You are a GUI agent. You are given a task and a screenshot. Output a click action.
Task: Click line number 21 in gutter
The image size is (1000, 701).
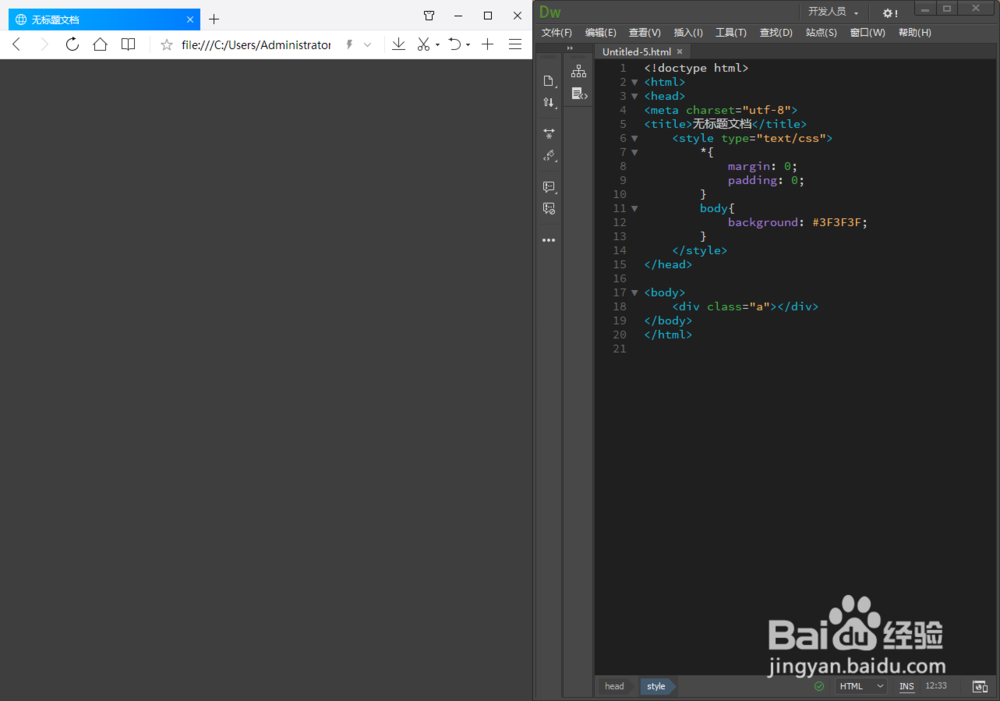tap(619, 349)
